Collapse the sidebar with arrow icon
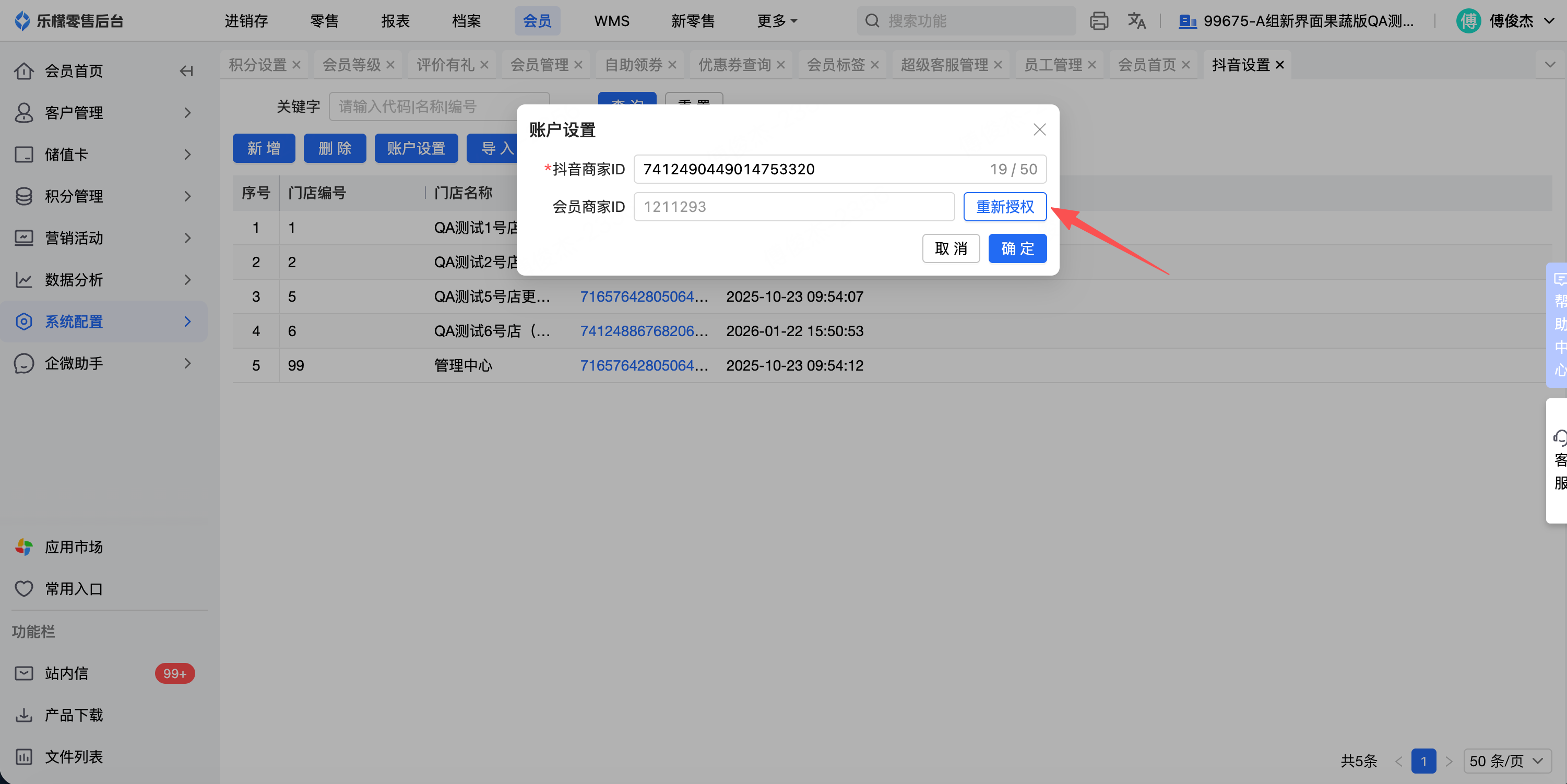 coord(186,71)
